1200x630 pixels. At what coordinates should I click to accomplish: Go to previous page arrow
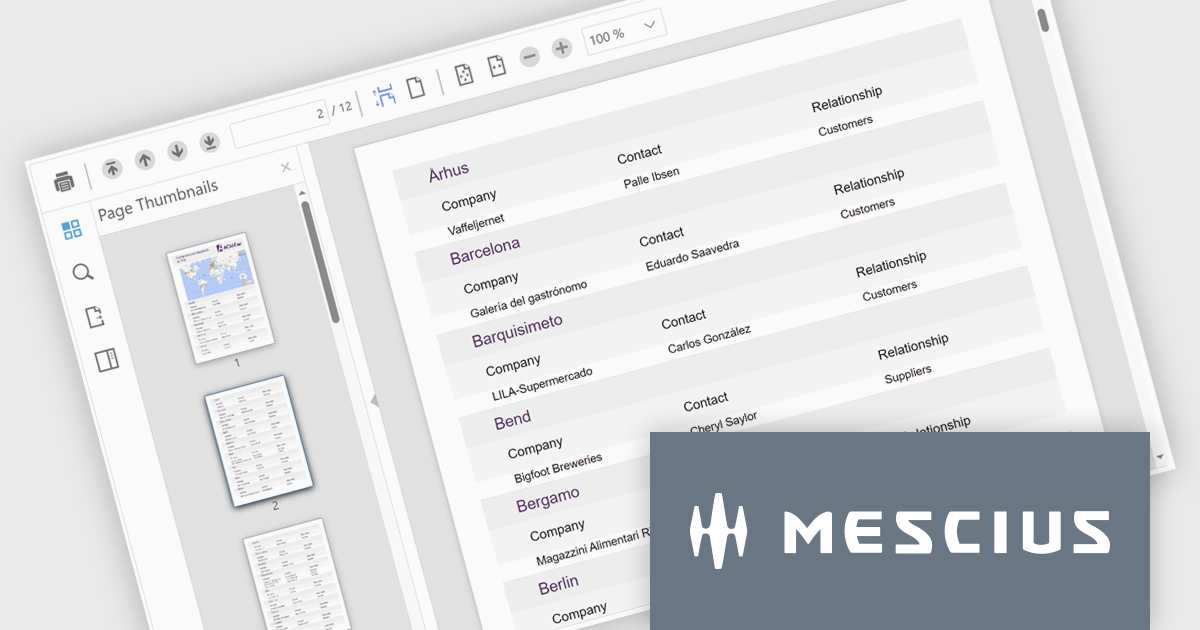point(145,159)
